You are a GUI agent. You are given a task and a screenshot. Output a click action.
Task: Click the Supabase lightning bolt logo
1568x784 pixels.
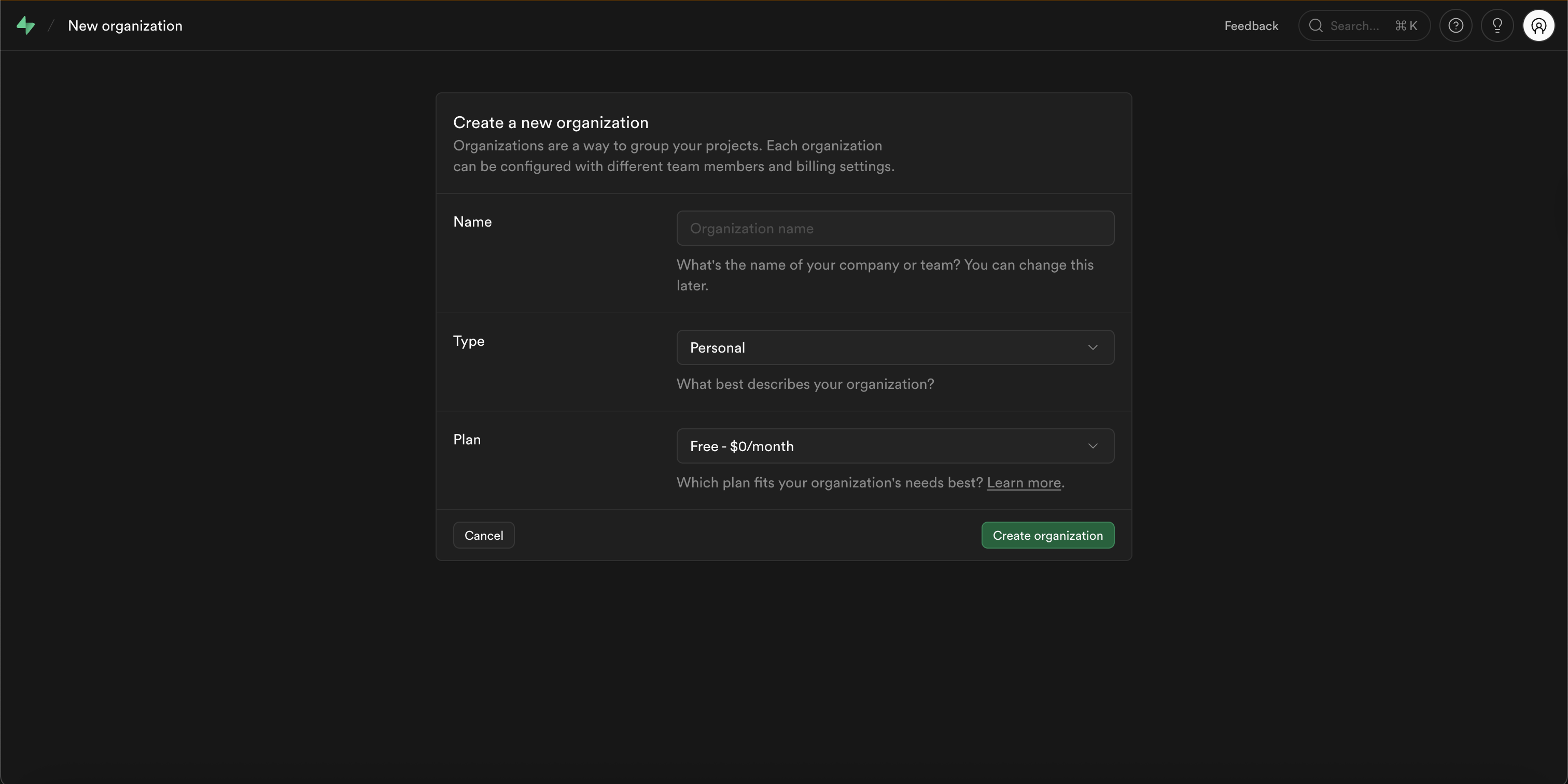pos(25,25)
